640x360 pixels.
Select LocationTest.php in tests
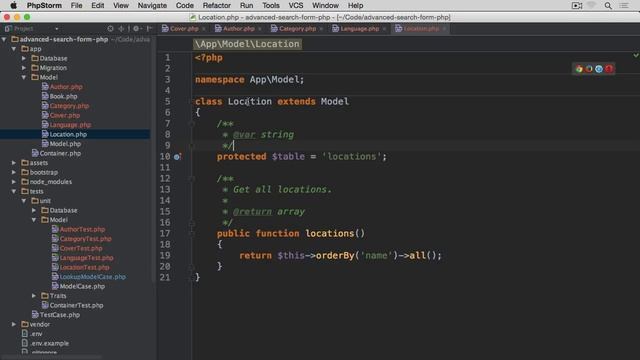[84, 267]
